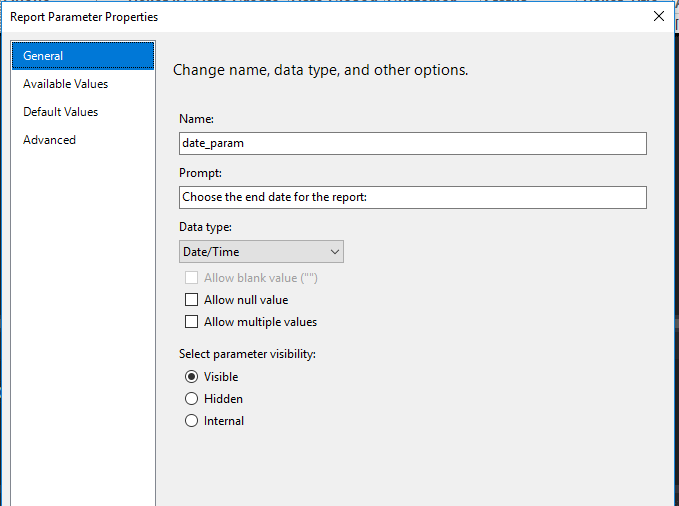Click the "Change name, data type" heading
The width and height of the screenshot is (679, 506).
pos(320,71)
